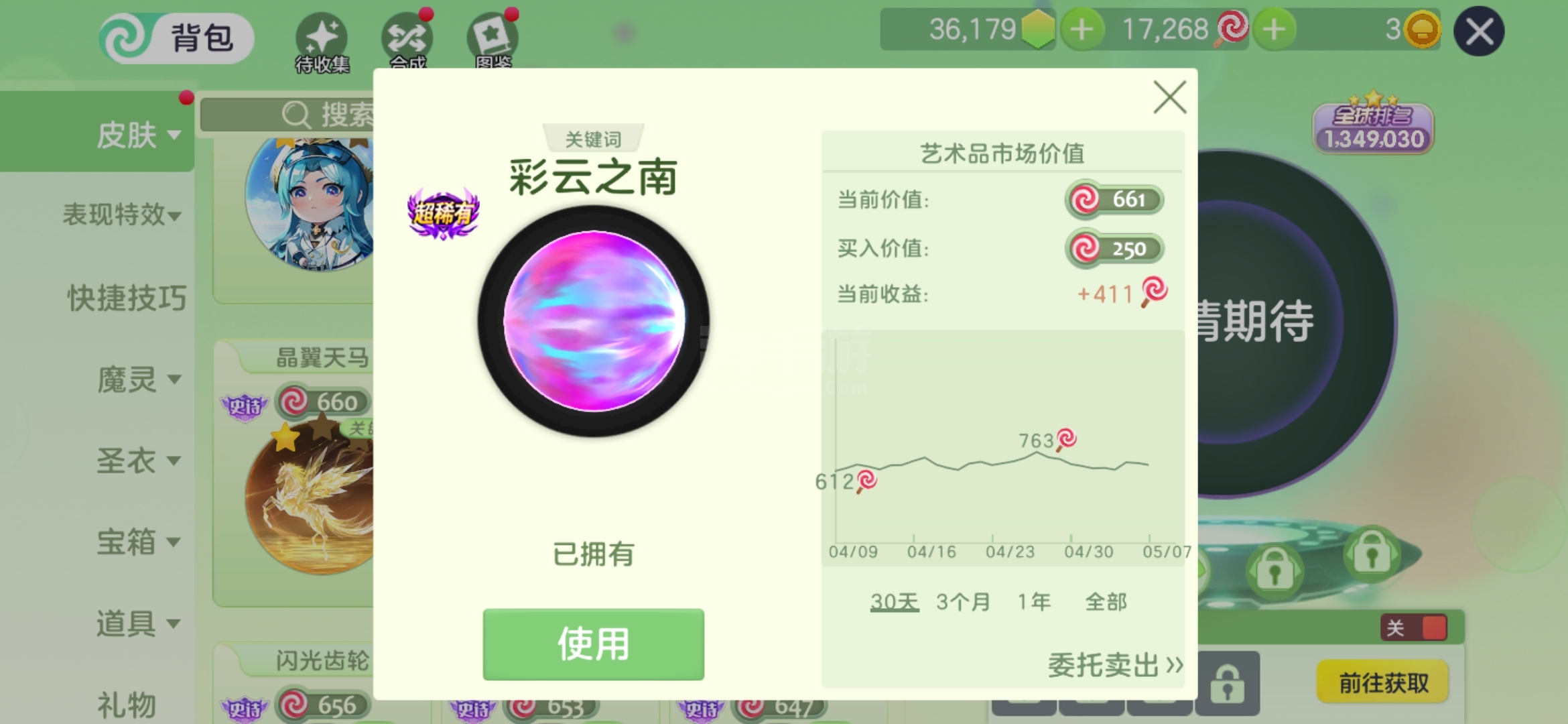Add more lollipop currency with plus icon
This screenshot has height=724, width=1568.
coord(1274,29)
